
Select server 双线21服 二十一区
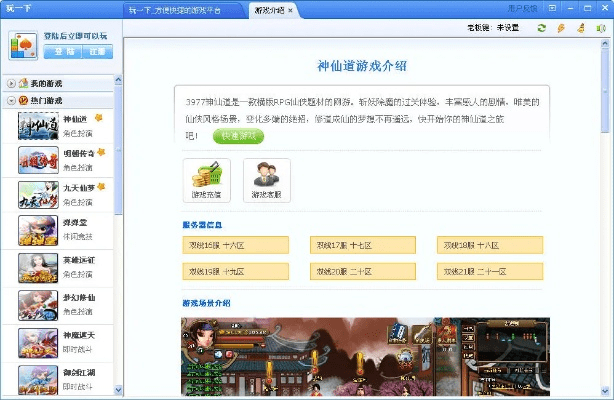coord(490,271)
